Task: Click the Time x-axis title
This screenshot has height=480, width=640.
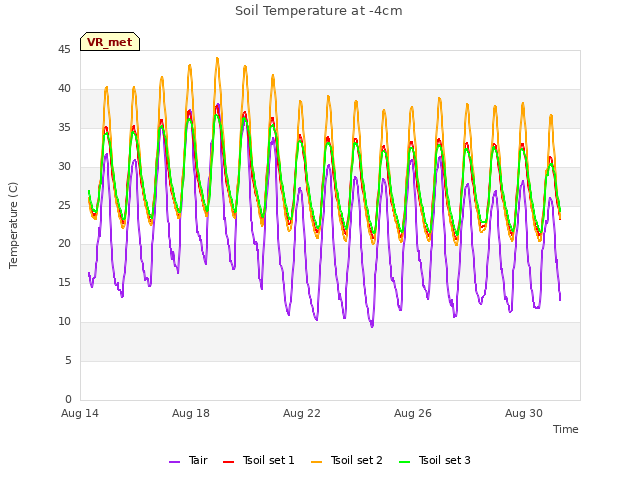Action: [x=566, y=429]
